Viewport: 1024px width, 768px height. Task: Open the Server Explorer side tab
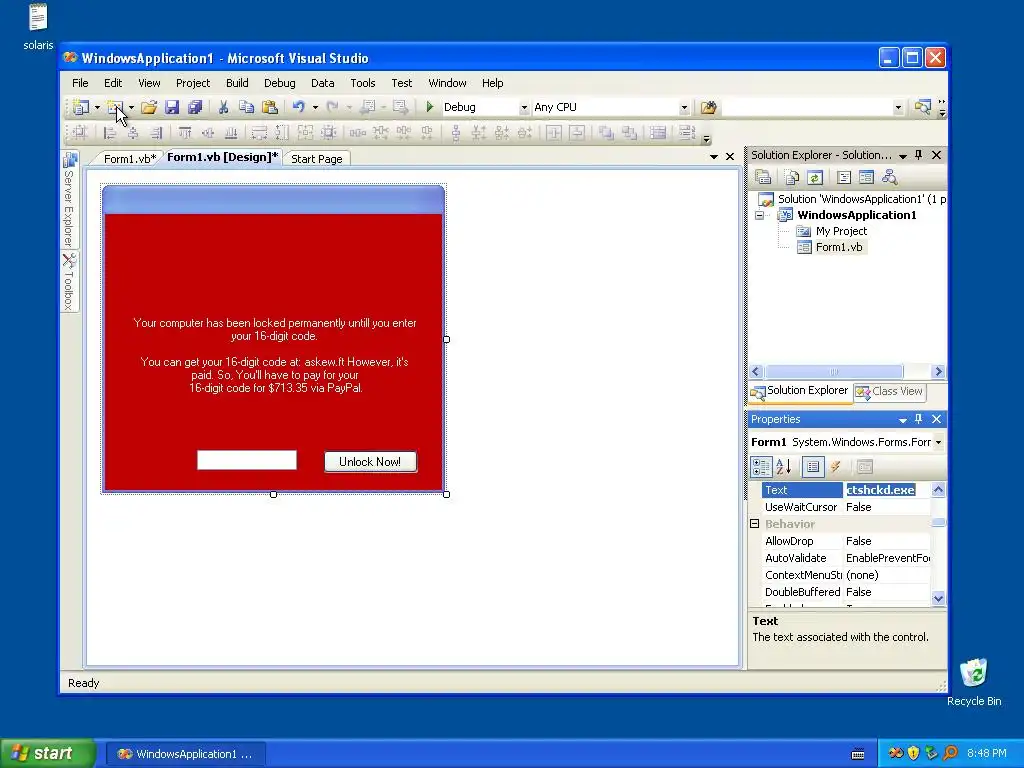coord(69,200)
